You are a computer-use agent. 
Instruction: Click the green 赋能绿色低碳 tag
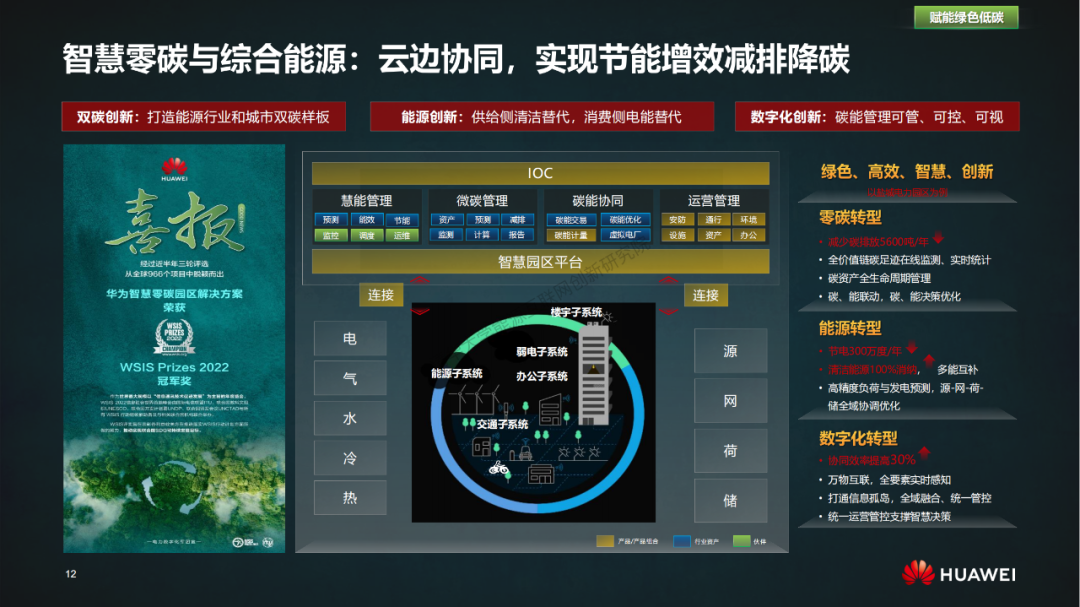(966, 17)
